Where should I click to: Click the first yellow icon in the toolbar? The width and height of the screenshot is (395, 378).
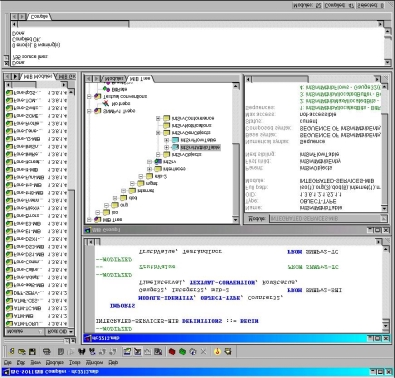click(12, 352)
